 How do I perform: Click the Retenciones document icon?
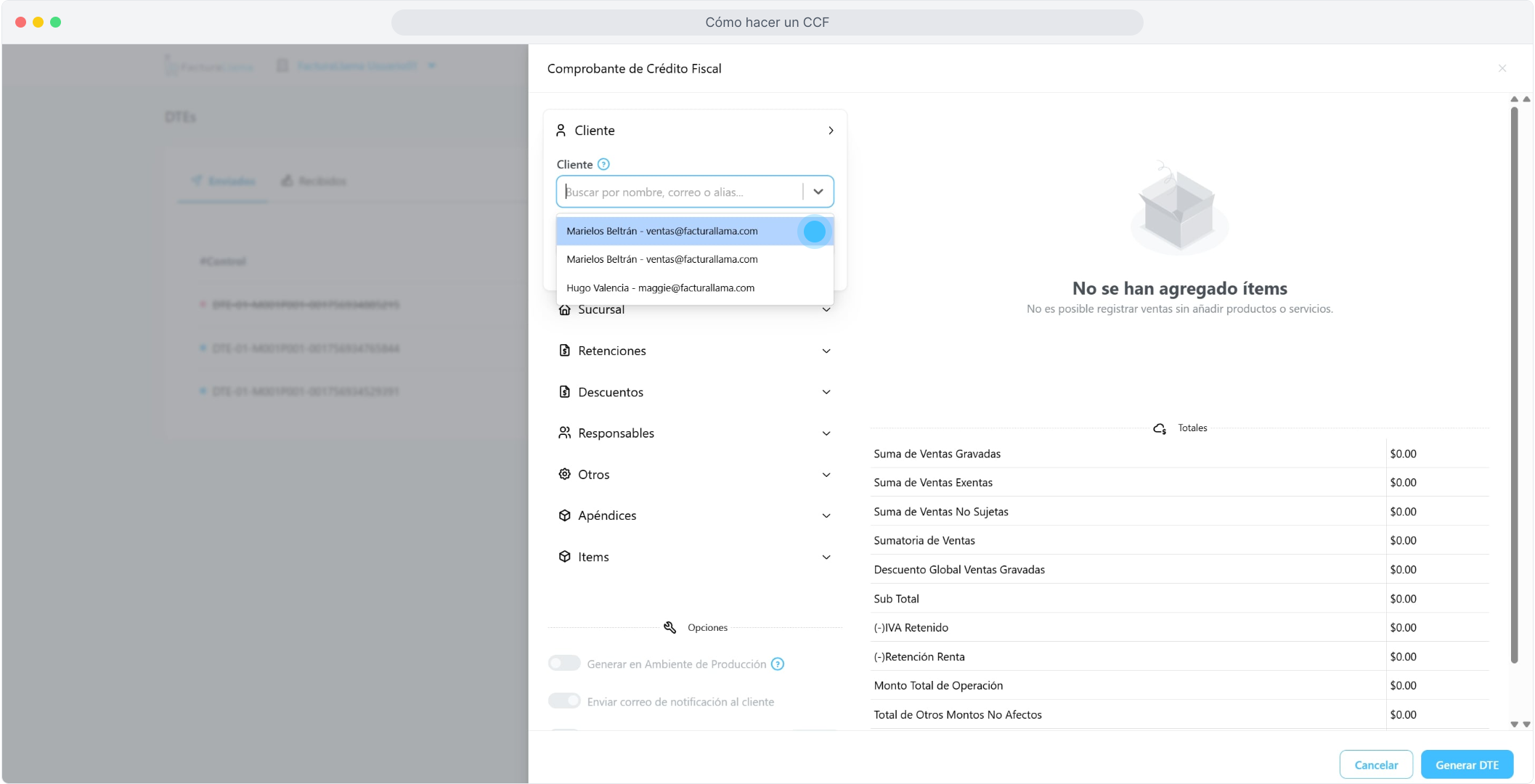(x=564, y=351)
